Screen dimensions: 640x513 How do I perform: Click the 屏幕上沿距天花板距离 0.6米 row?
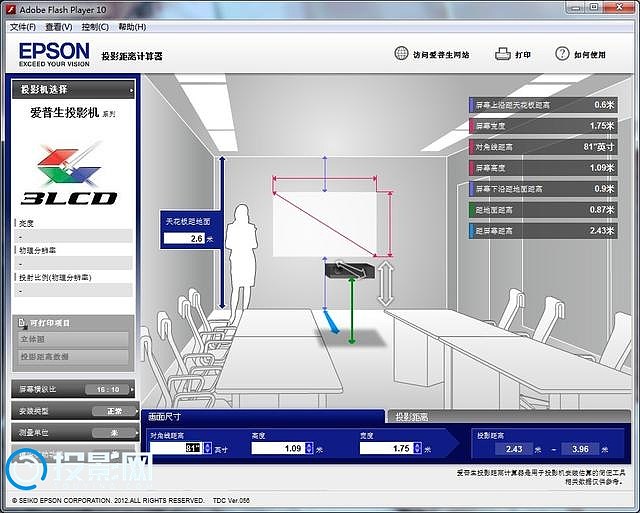click(543, 105)
